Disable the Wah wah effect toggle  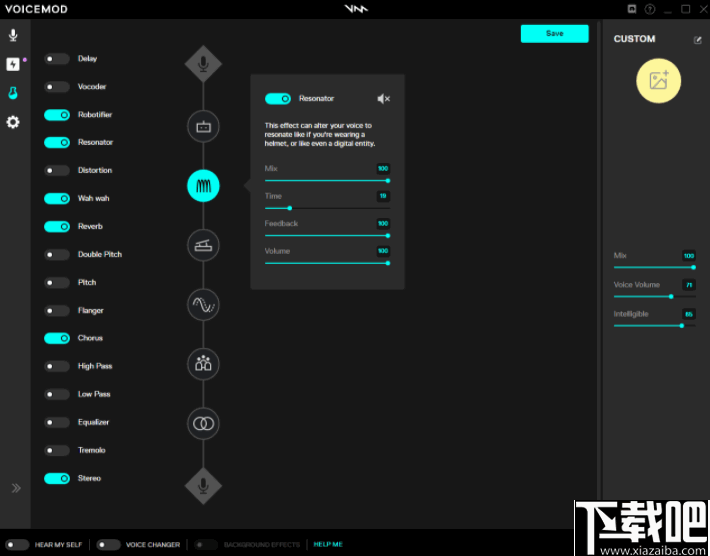pos(57,198)
